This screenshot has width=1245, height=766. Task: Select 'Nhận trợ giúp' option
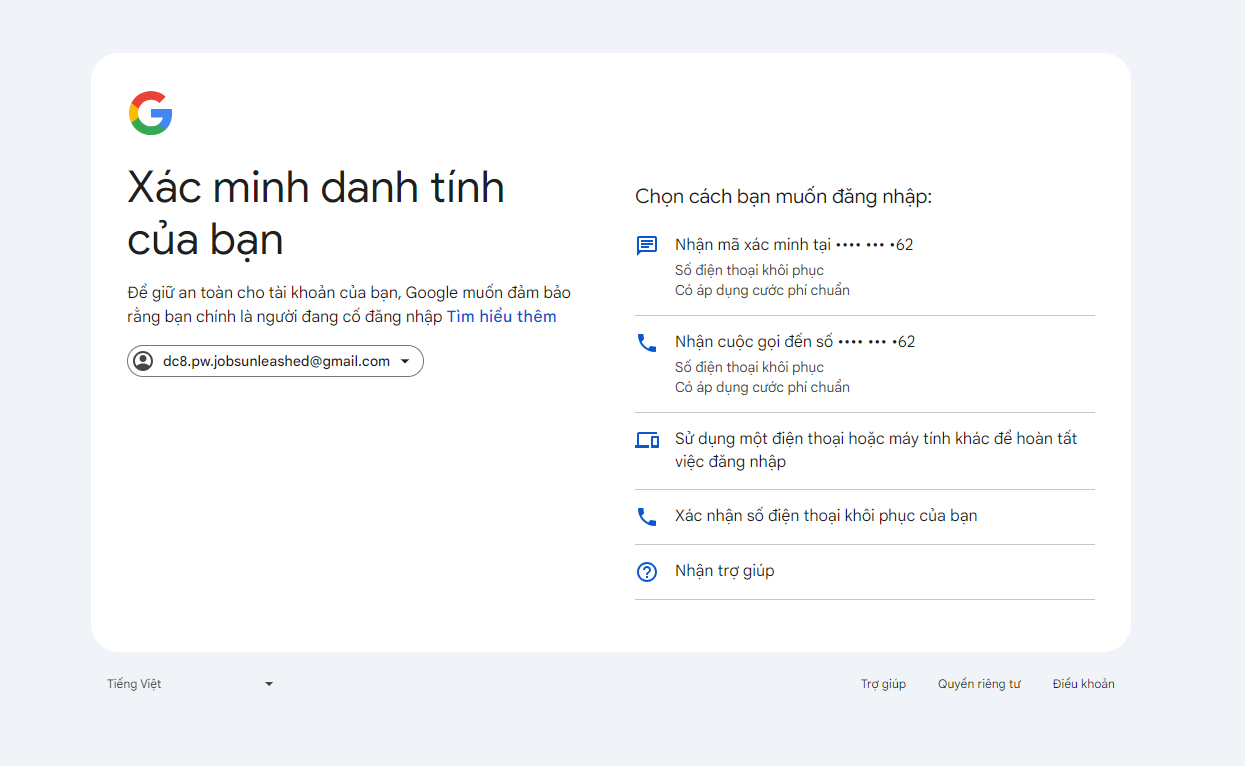tap(865, 572)
